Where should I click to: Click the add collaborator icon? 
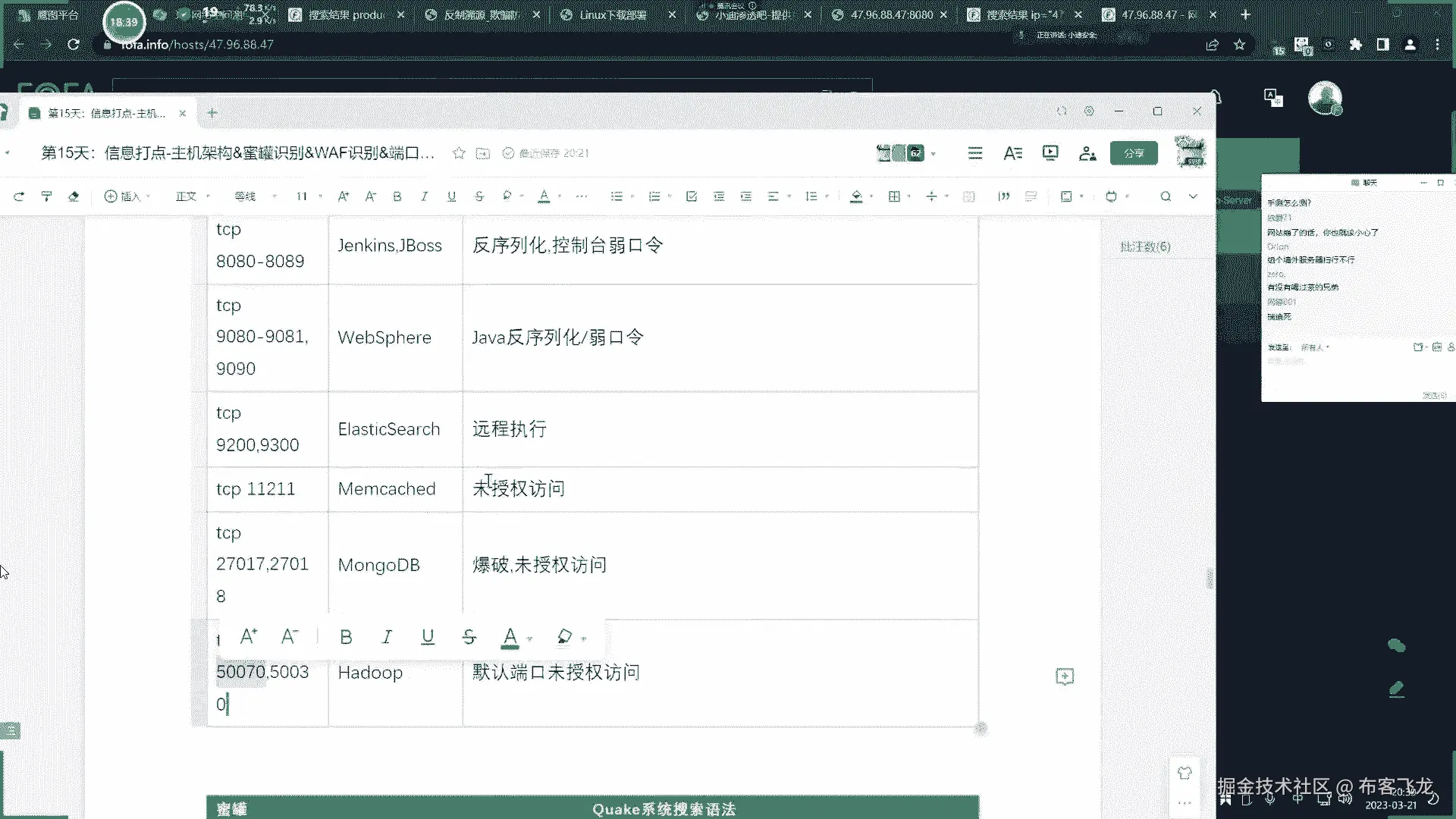1087,153
